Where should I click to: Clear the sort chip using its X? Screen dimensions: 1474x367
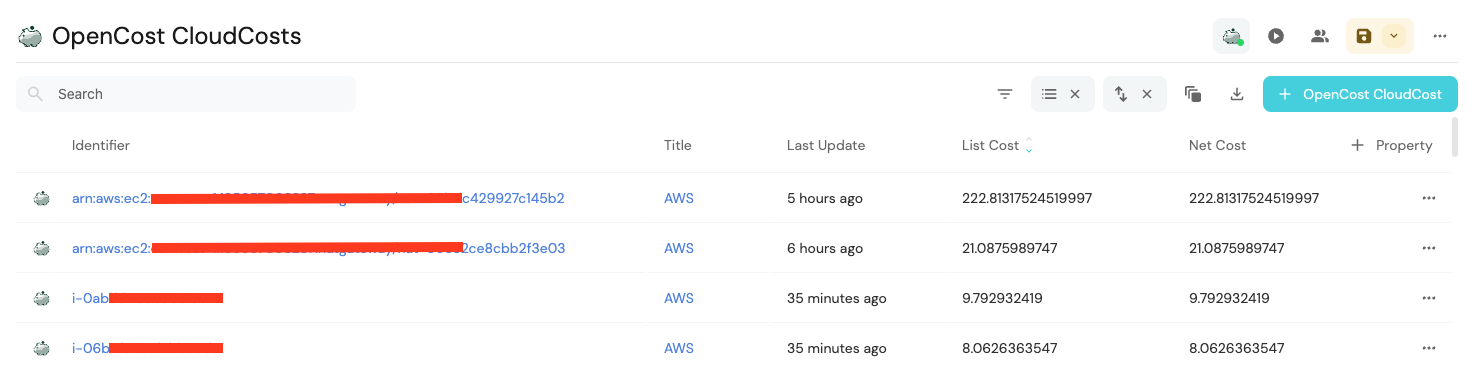click(1147, 94)
